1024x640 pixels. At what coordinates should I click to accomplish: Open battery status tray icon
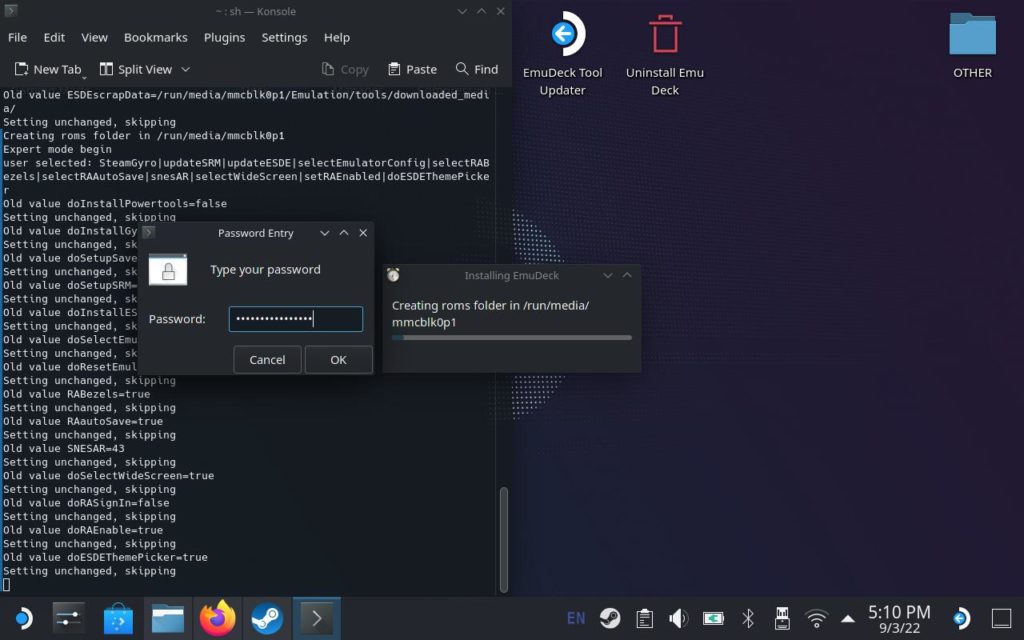pos(713,618)
